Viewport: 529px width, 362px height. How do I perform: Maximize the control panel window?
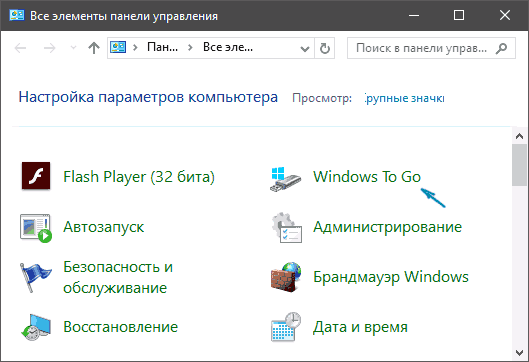[x=459, y=15]
